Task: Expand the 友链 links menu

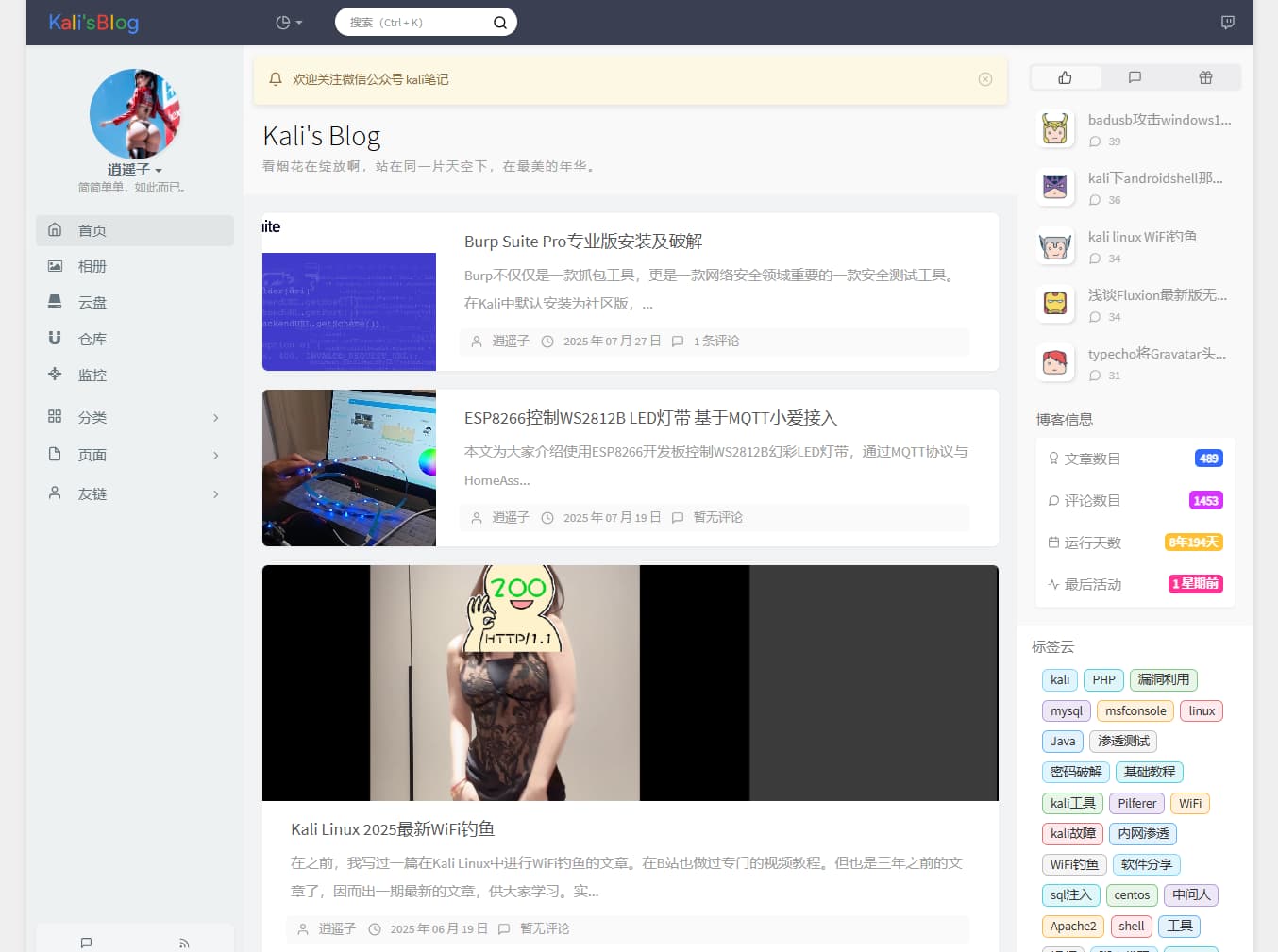Action: coord(135,493)
